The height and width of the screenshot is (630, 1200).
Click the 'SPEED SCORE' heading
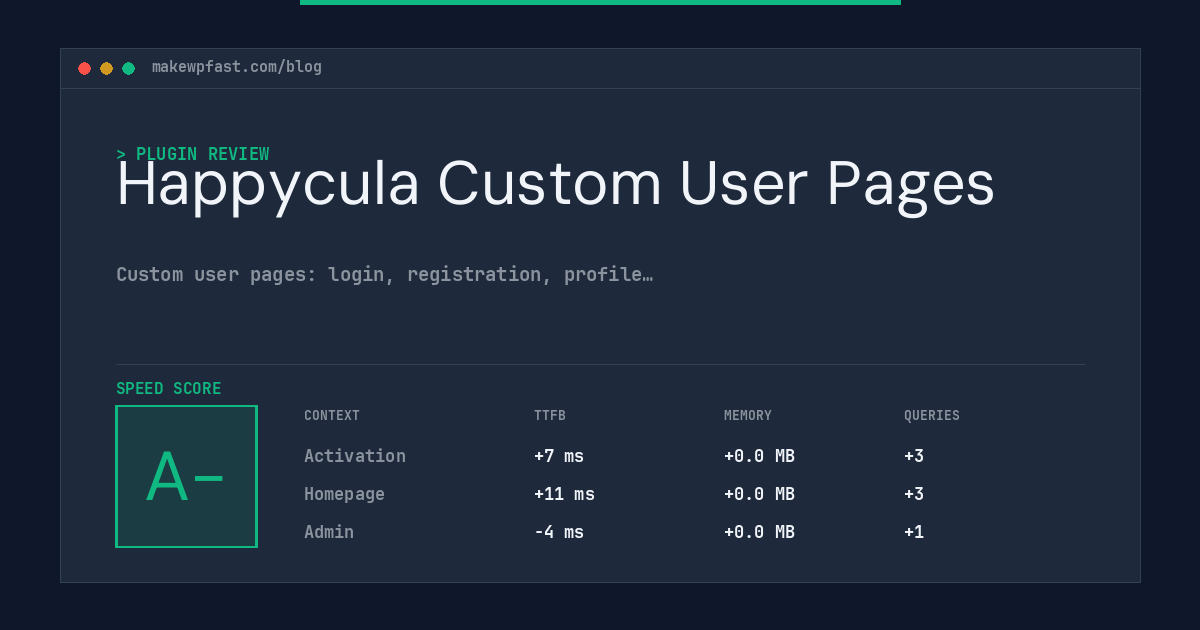[169, 389]
